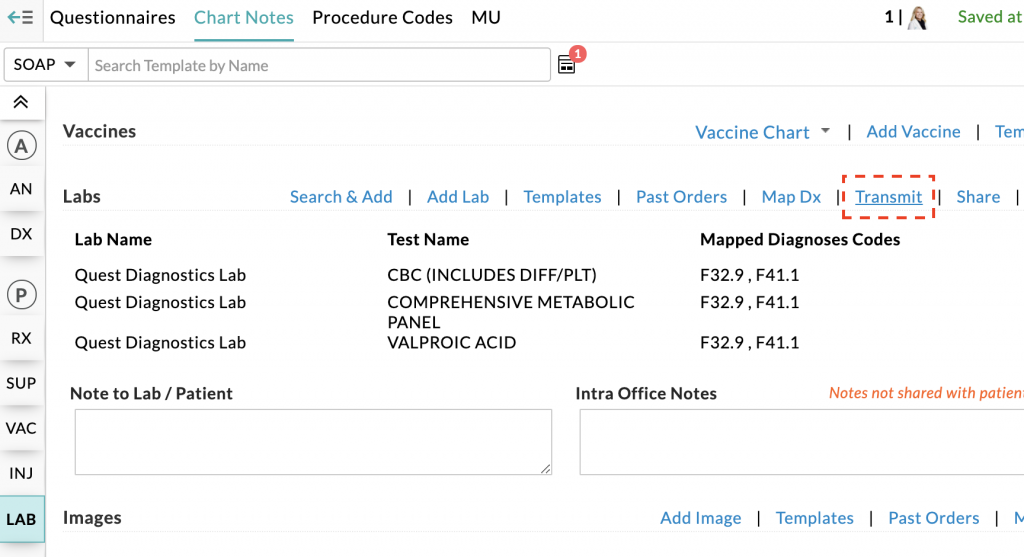This screenshot has width=1024, height=557.
Task: Click the Search Template by Name field
Action: pyautogui.click(x=319, y=65)
